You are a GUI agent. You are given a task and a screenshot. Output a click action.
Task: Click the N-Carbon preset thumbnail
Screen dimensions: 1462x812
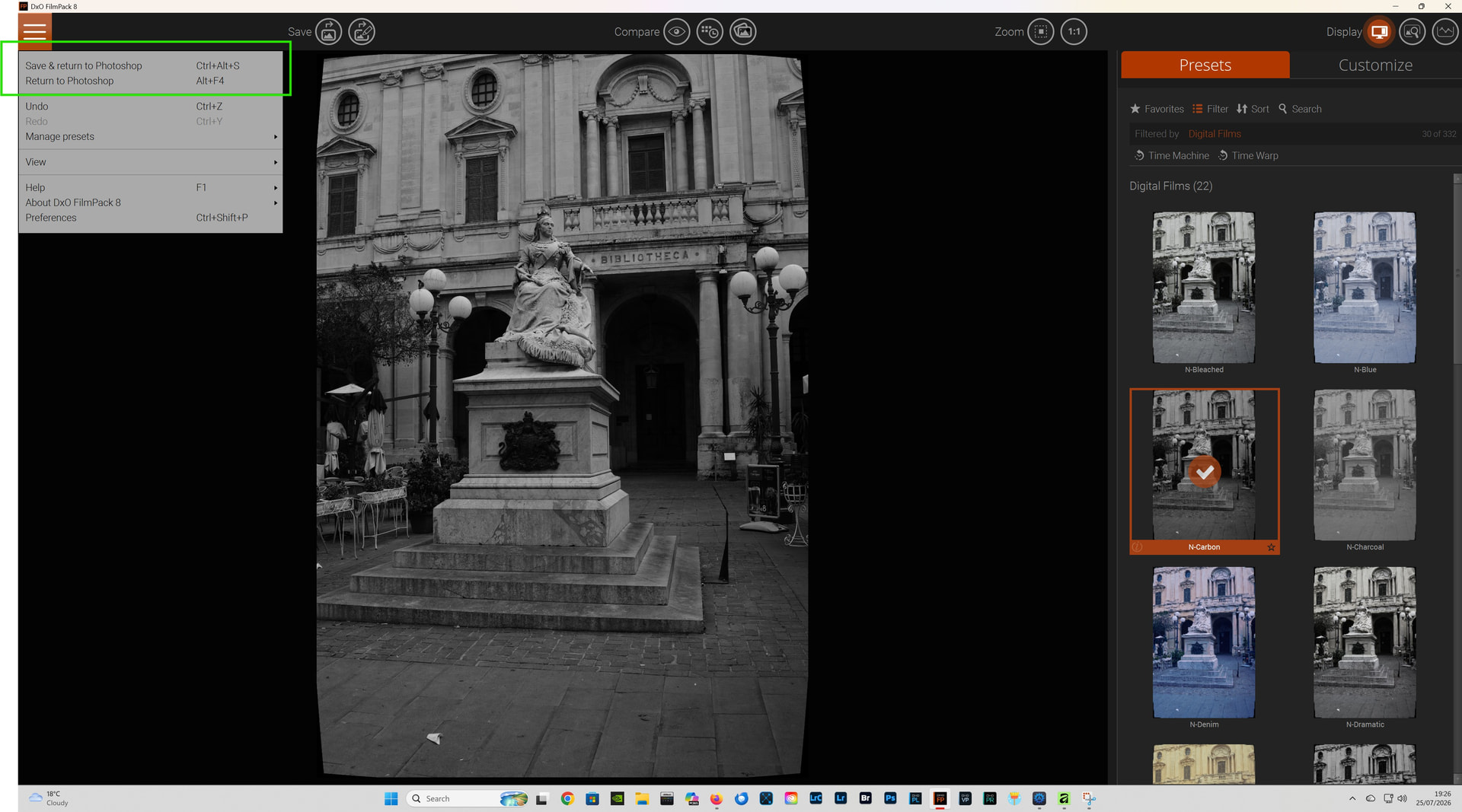tap(1204, 465)
